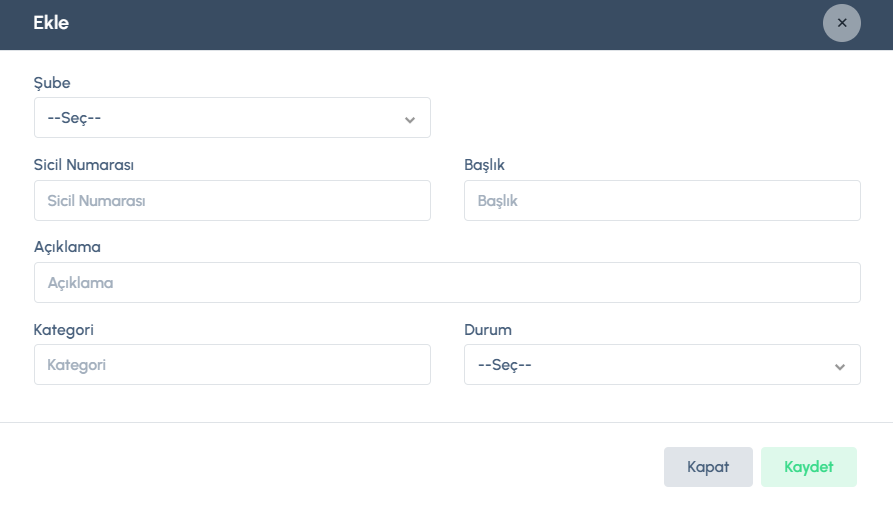Click the chevron arrow in the Durum dropdown

pos(839,366)
